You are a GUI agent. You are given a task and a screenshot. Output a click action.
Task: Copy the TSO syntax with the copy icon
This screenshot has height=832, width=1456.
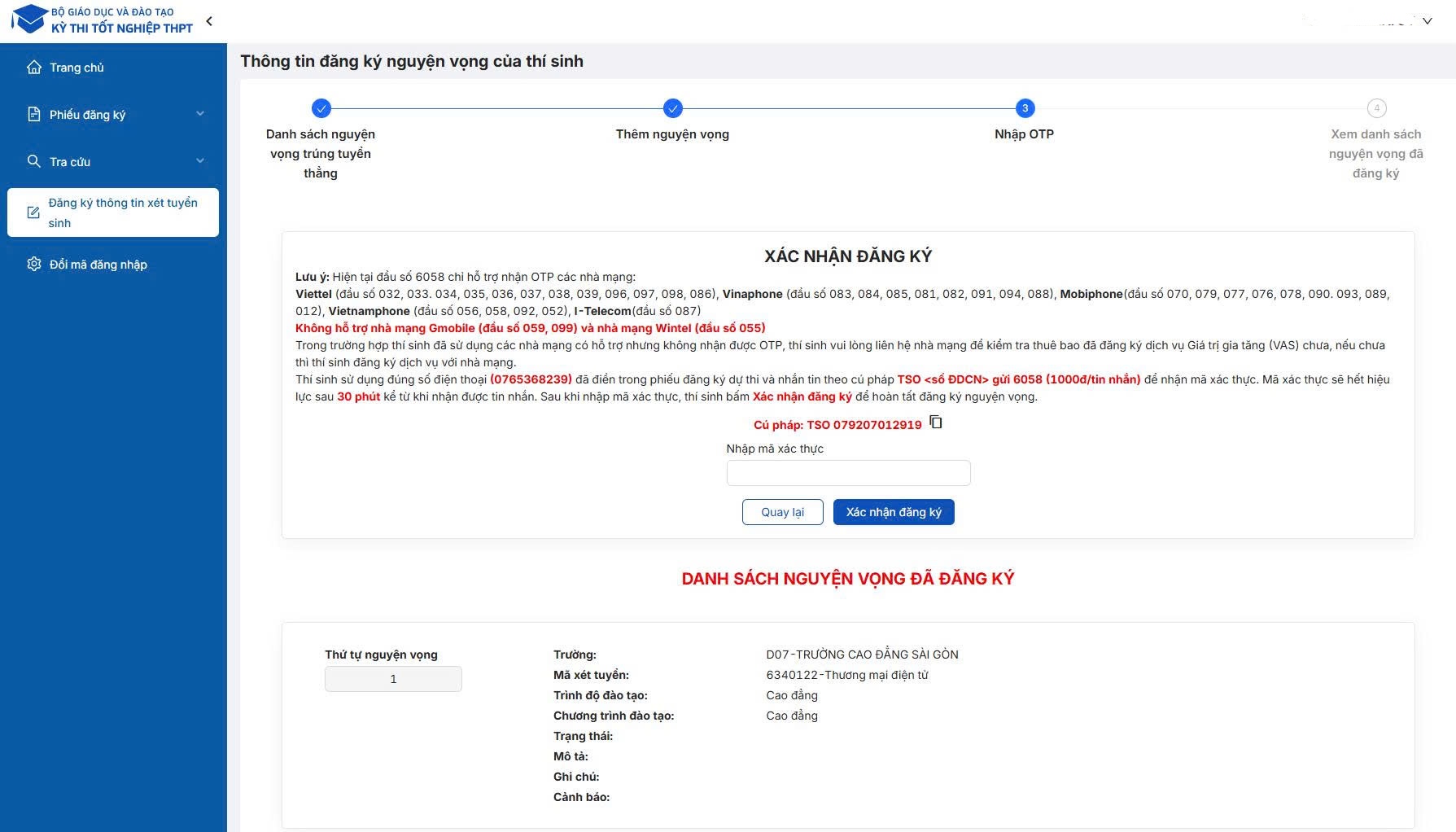coord(936,423)
